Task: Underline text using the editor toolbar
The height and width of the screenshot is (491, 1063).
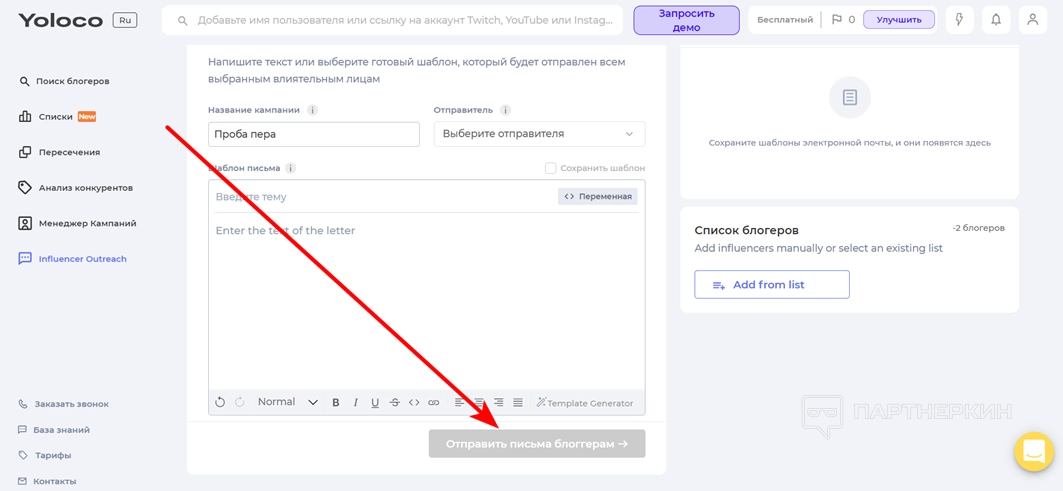Action: pyautogui.click(x=375, y=403)
